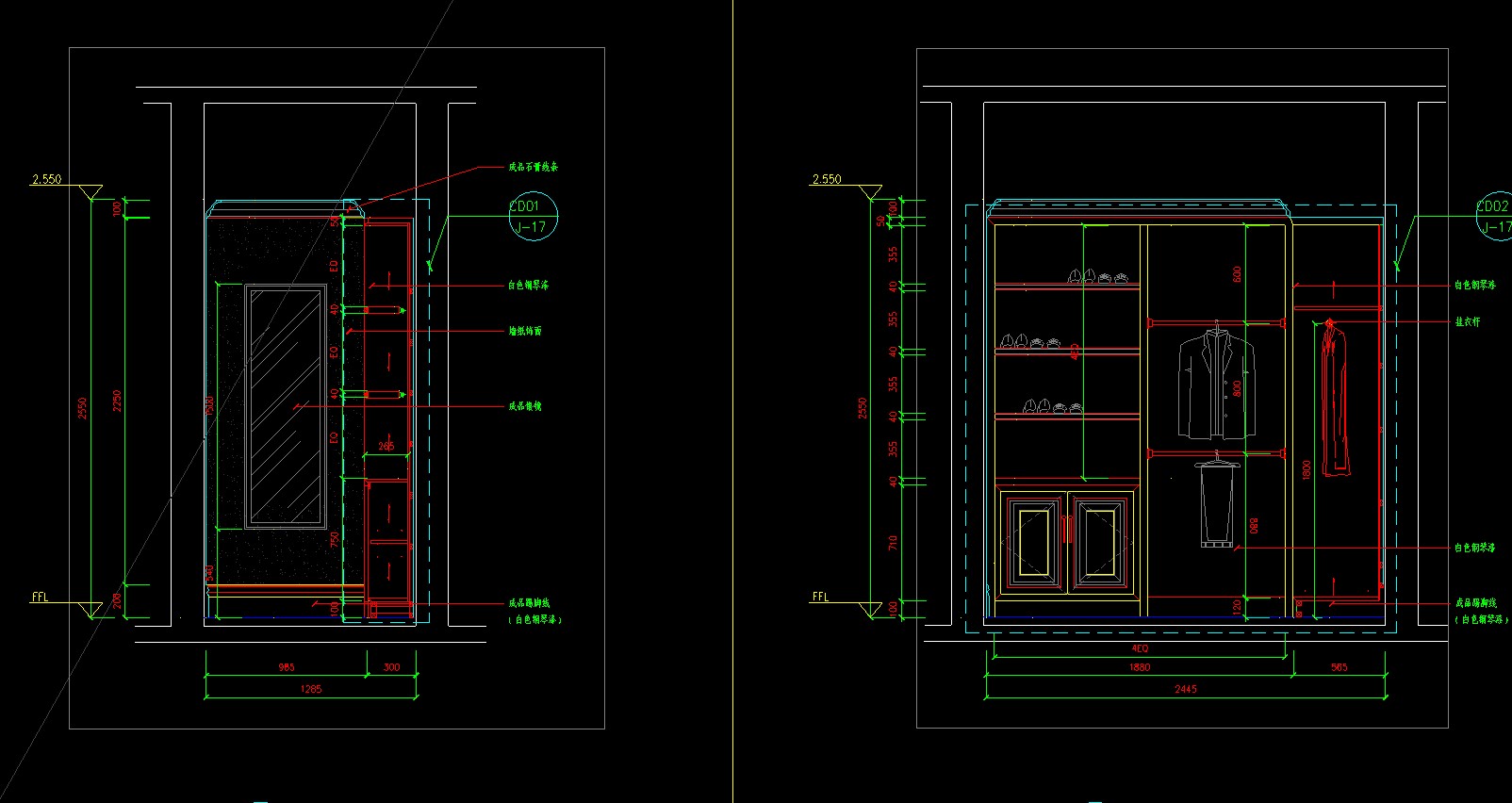Image resolution: width=1512 pixels, height=803 pixels.
Task: Pick the 1880 width dimension
Action: click(1140, 667)
